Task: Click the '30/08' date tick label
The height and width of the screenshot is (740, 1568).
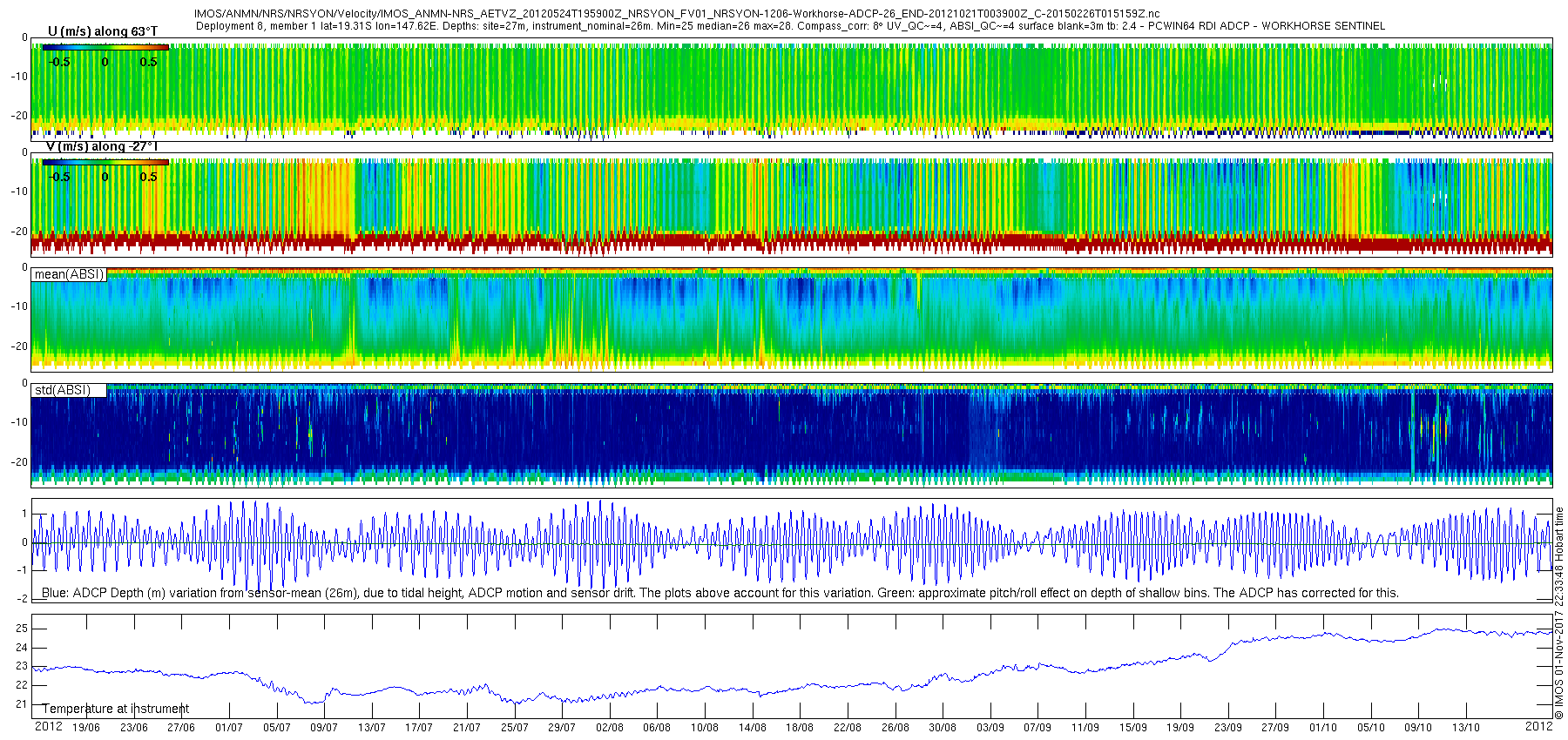Action: 943,728
